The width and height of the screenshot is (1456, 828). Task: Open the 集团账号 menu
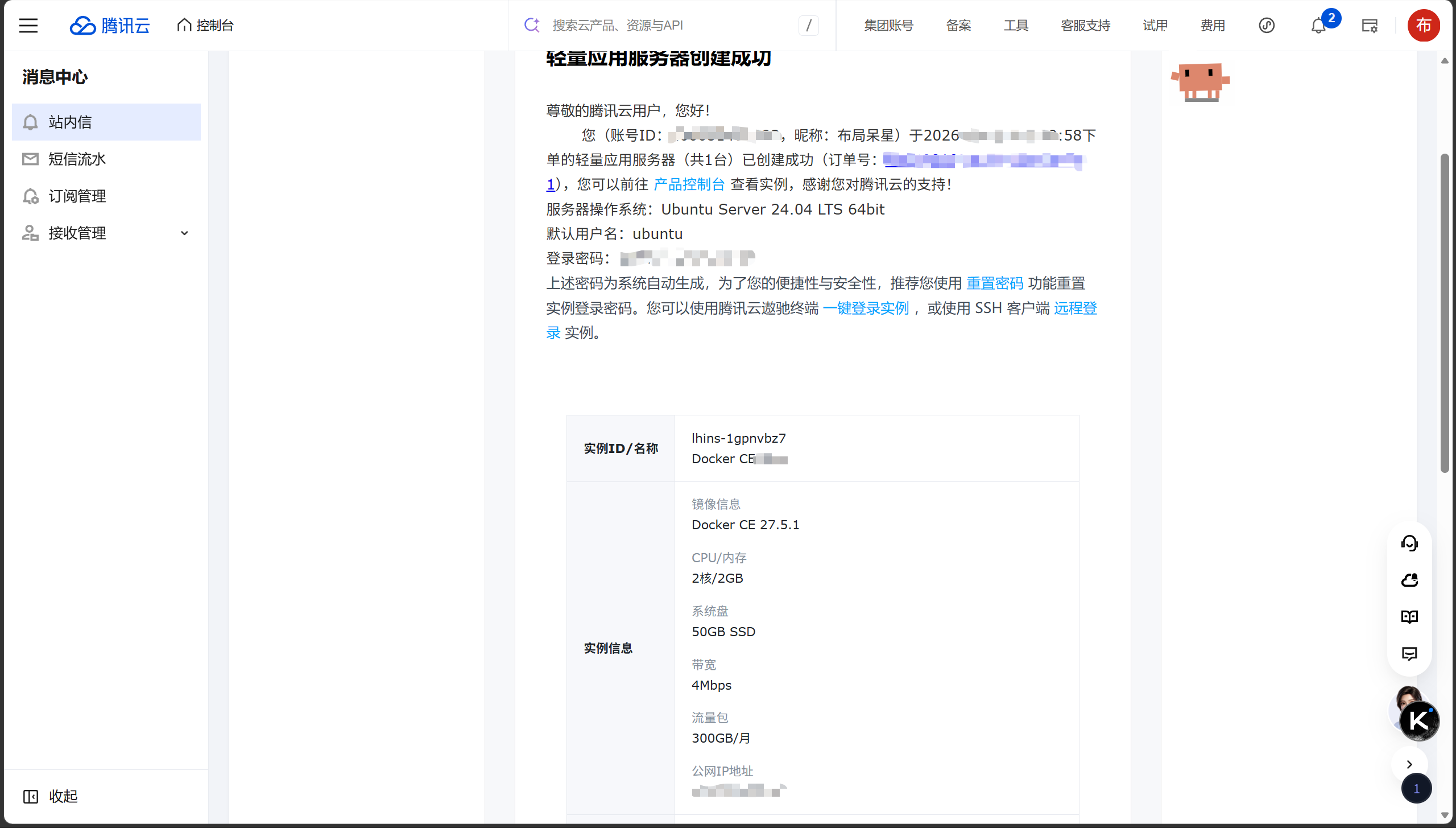coord(888,26)
